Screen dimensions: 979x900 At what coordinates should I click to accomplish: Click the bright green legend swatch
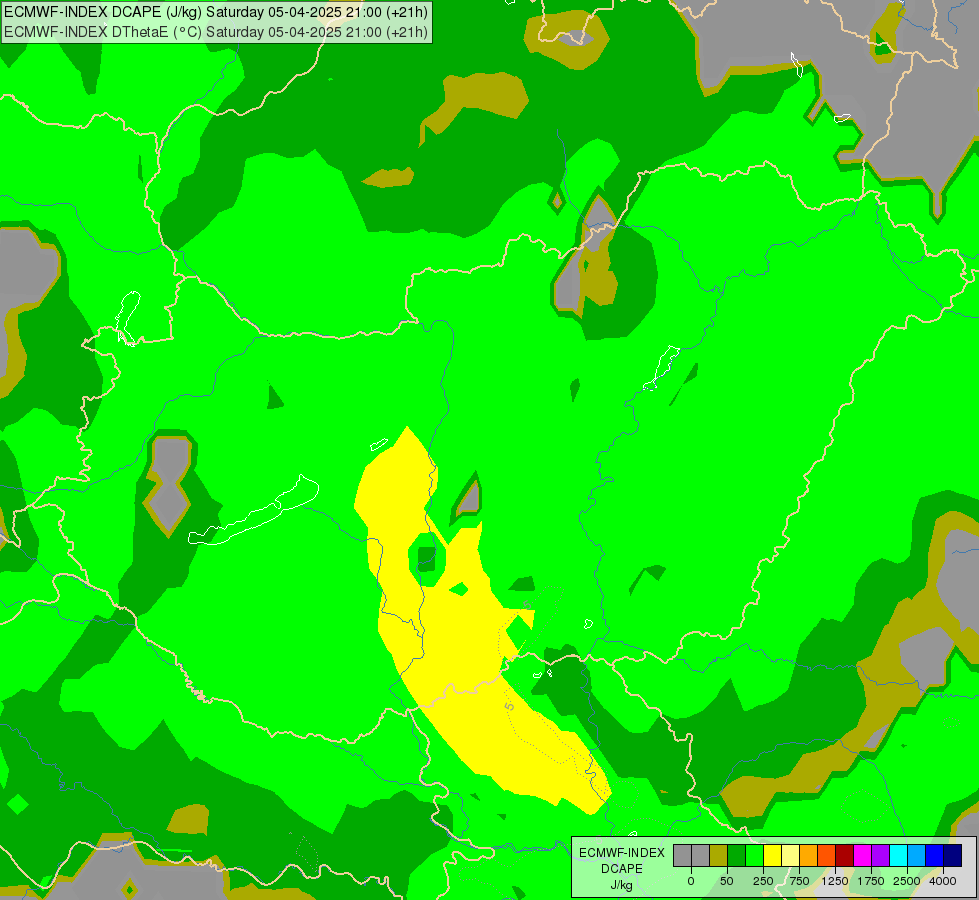pos(754,855)
